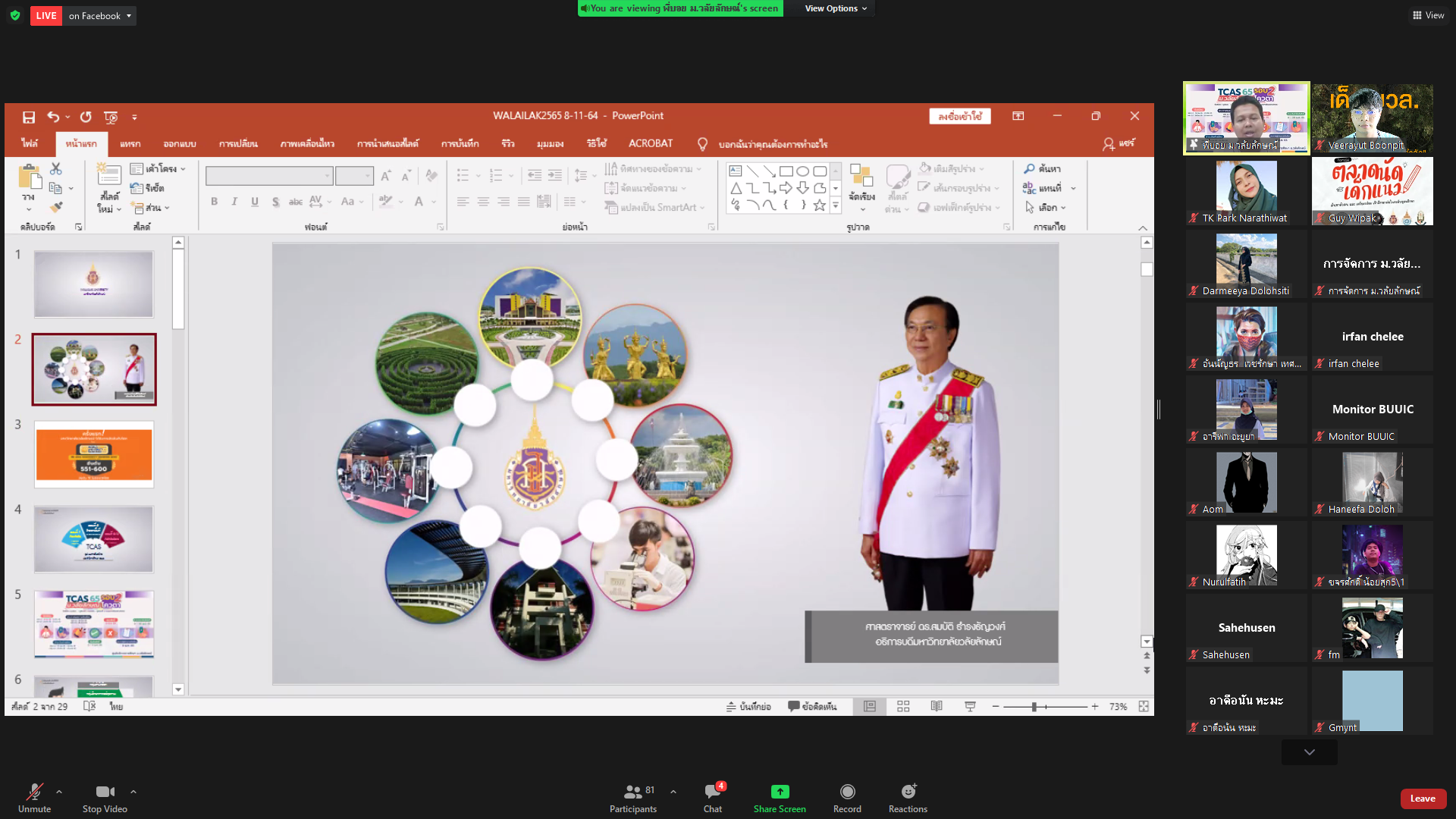Leave the meeting
1456x819 pixels.
click(x=1422, y=799)
